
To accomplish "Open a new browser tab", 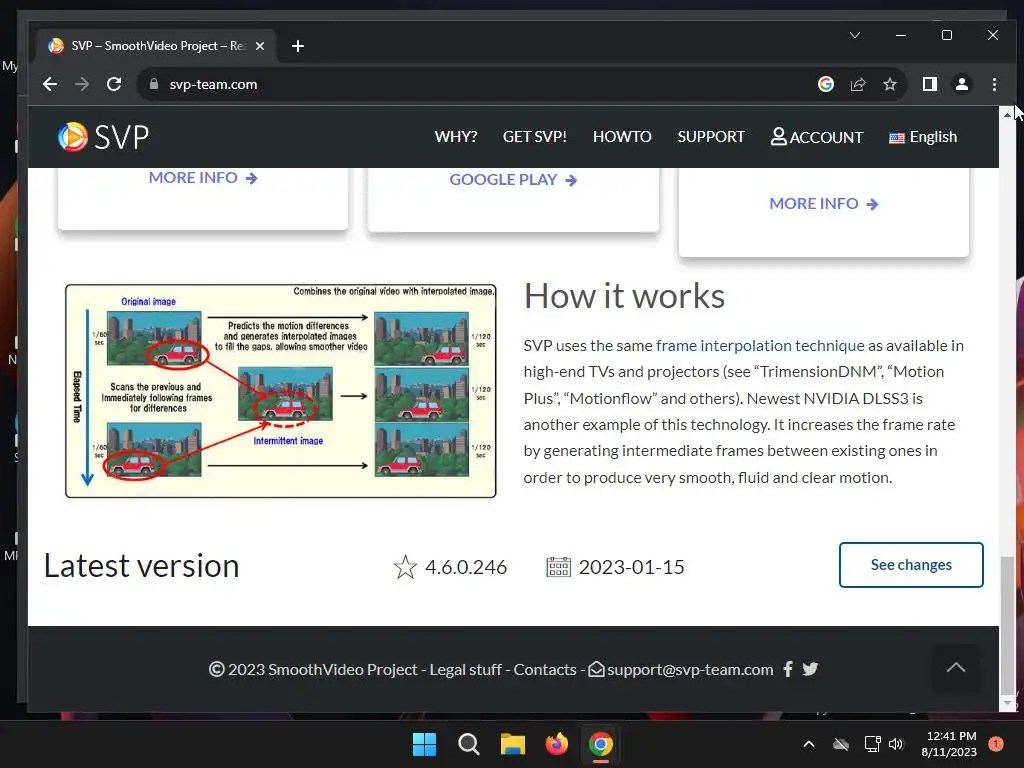I will click(298, 46).
